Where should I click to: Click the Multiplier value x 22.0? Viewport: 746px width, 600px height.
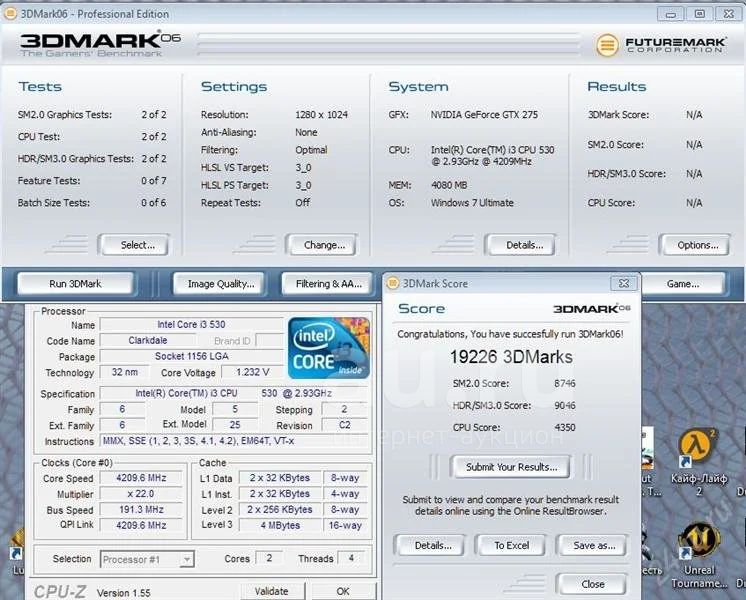pos(141,494)
